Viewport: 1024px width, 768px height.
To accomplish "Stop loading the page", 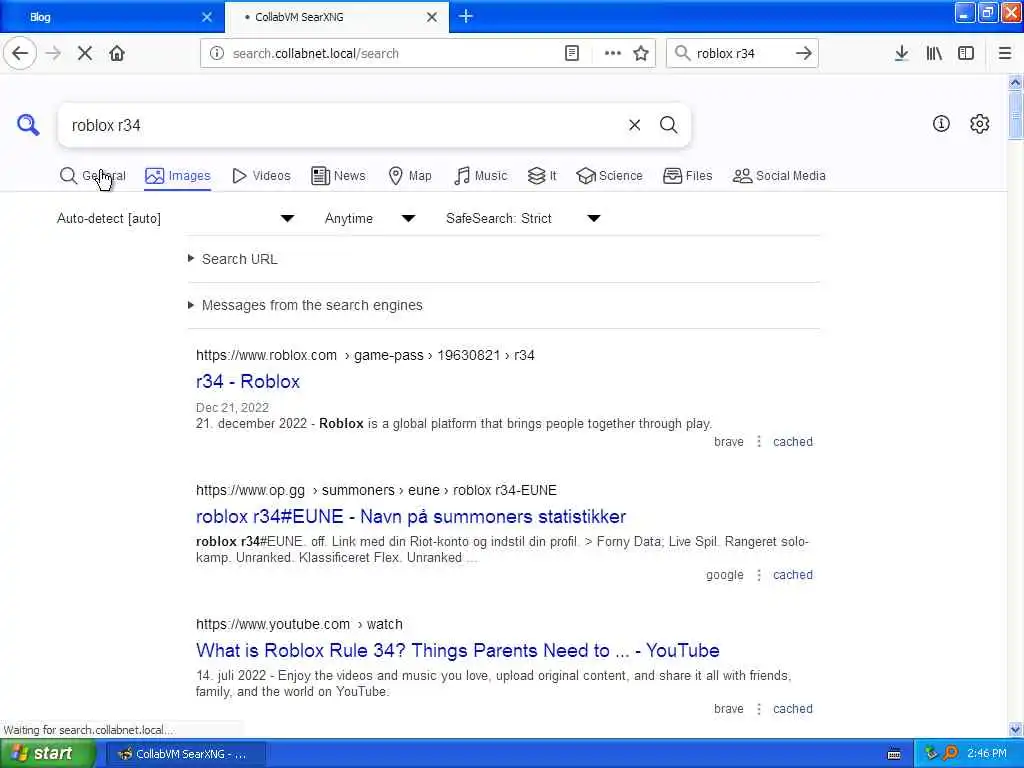I will coord(85,54).
